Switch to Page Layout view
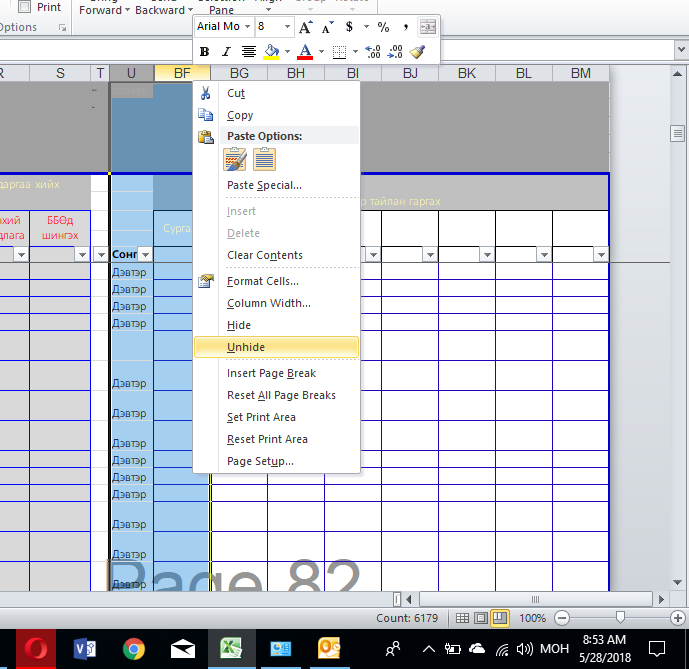 (x=480, y=619)
